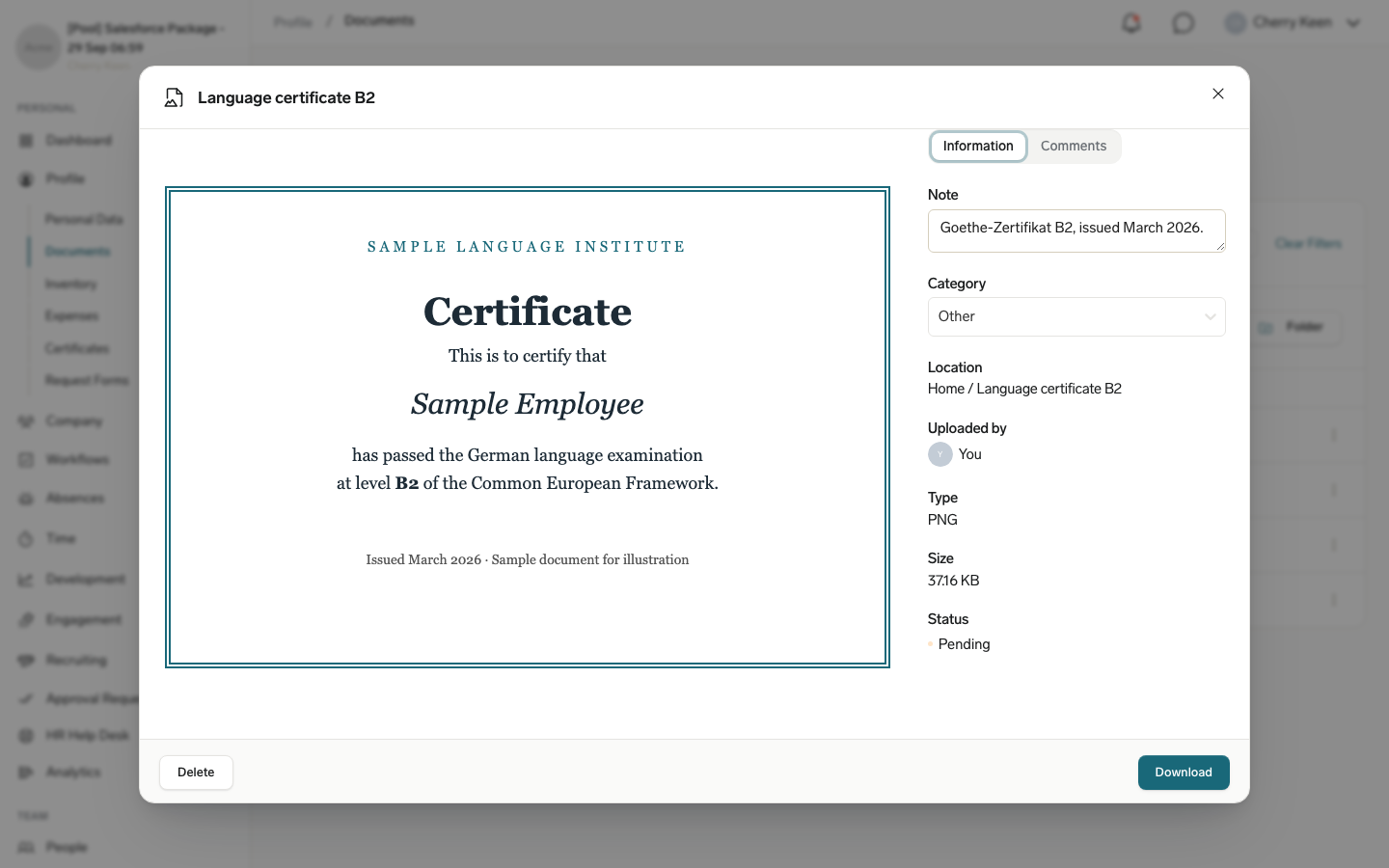1389x868 pixels.
Task: Select Inventory in background sidebar
Action: click(x=70, y=285)
